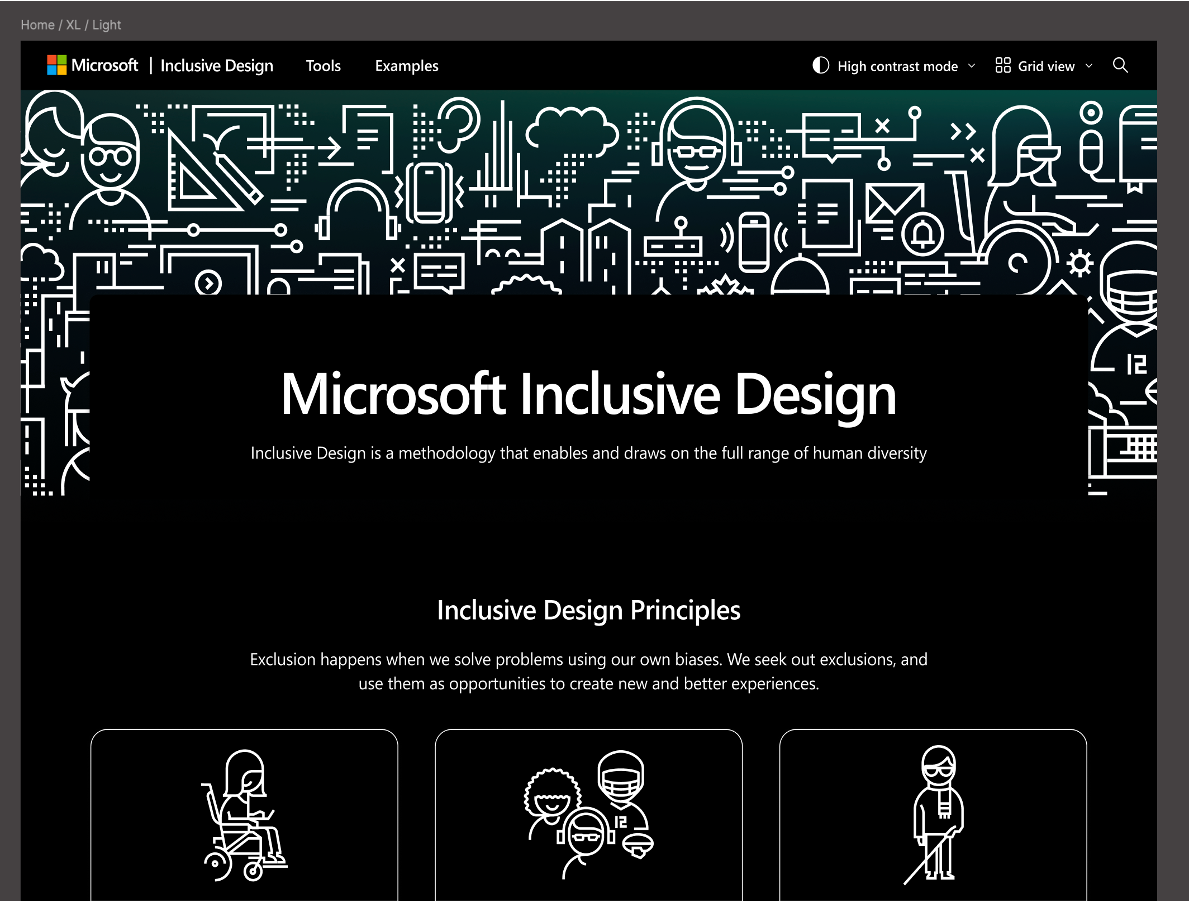Navigate to Home in breadcrumb
1190x902 pixels.
[x=37, y=25]
